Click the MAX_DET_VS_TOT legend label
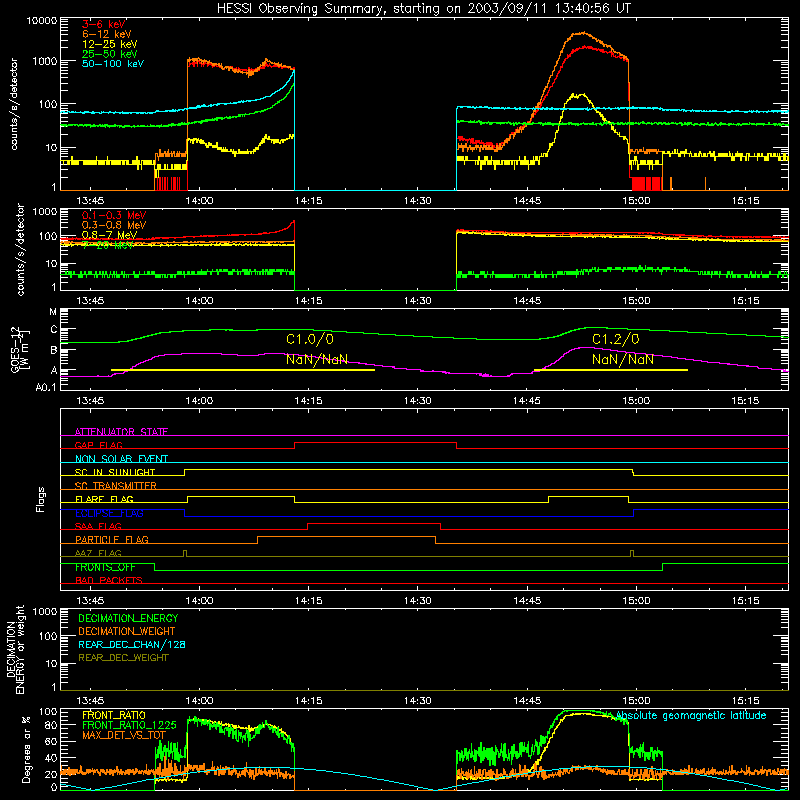This screenshot has height=800, width=800. [x=124, y=735]
